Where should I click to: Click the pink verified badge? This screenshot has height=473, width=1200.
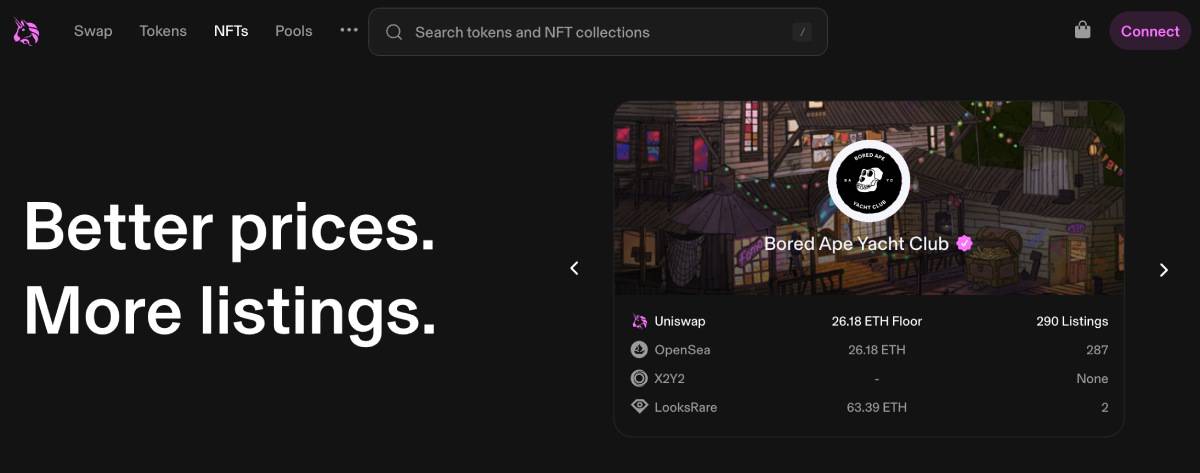pos(965,243)
